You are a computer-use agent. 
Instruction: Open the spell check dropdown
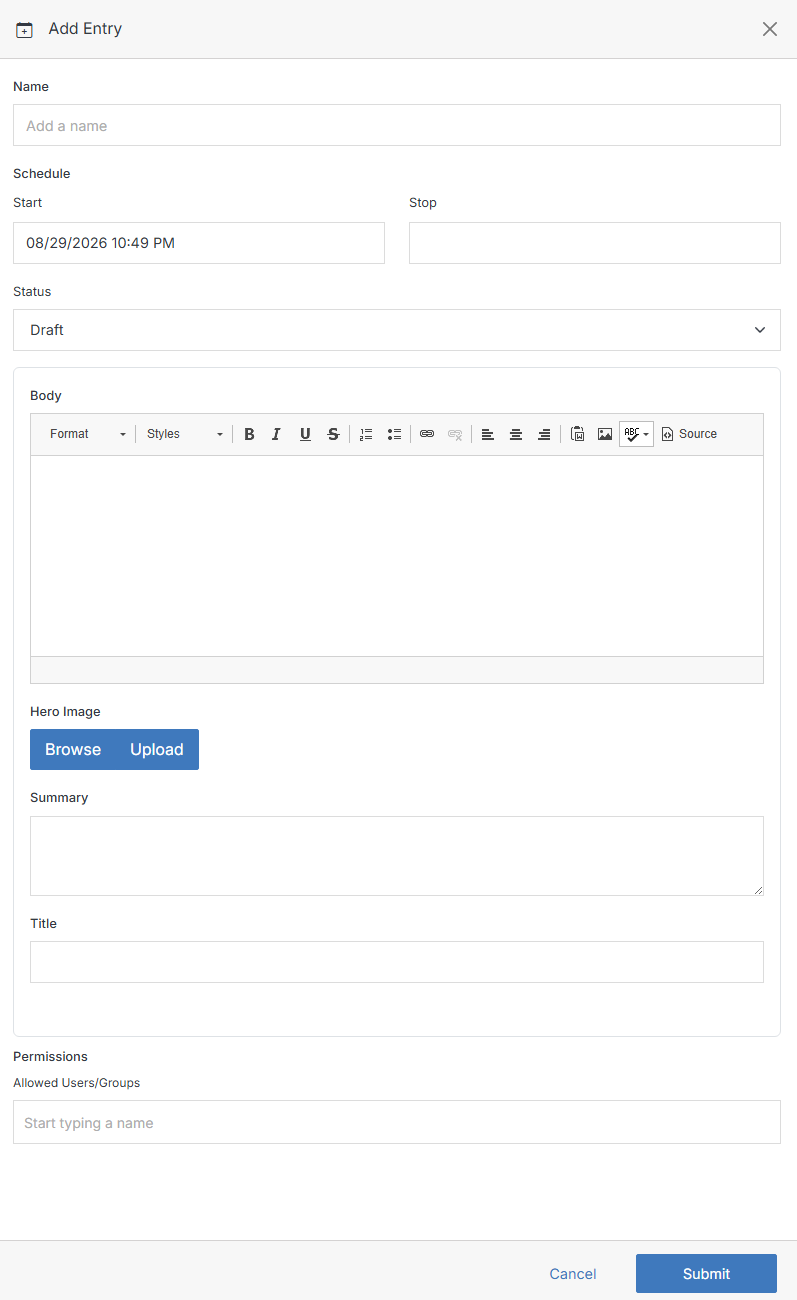[637, 434]
